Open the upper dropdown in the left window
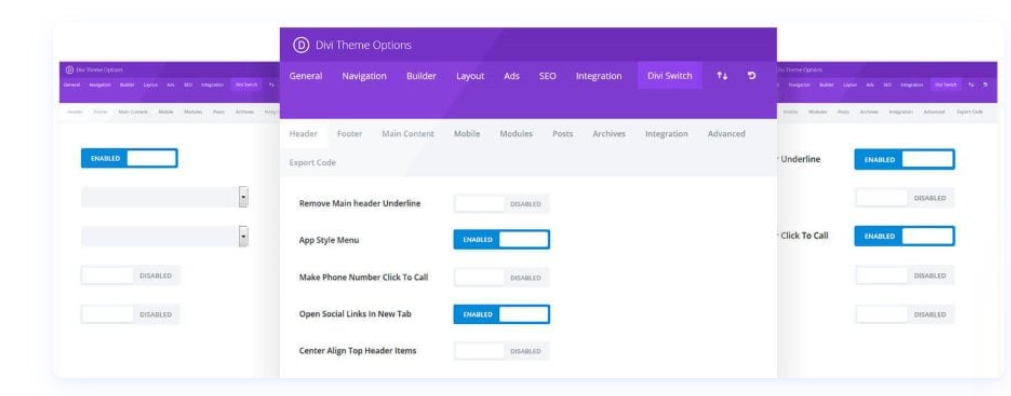Screen dimensions: 1011x396 tap(164, 197)
